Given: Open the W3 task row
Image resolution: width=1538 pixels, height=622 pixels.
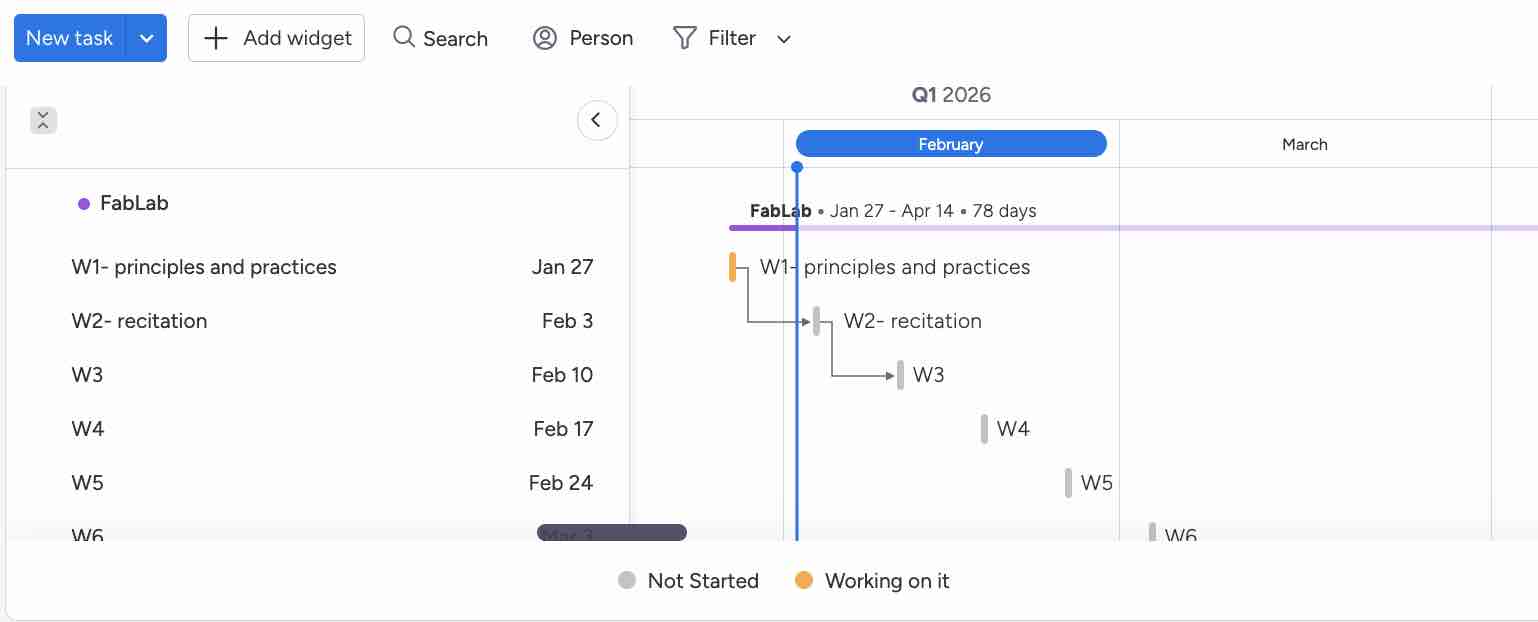Looking at the screenshot, I should click(x=88, y=375).
